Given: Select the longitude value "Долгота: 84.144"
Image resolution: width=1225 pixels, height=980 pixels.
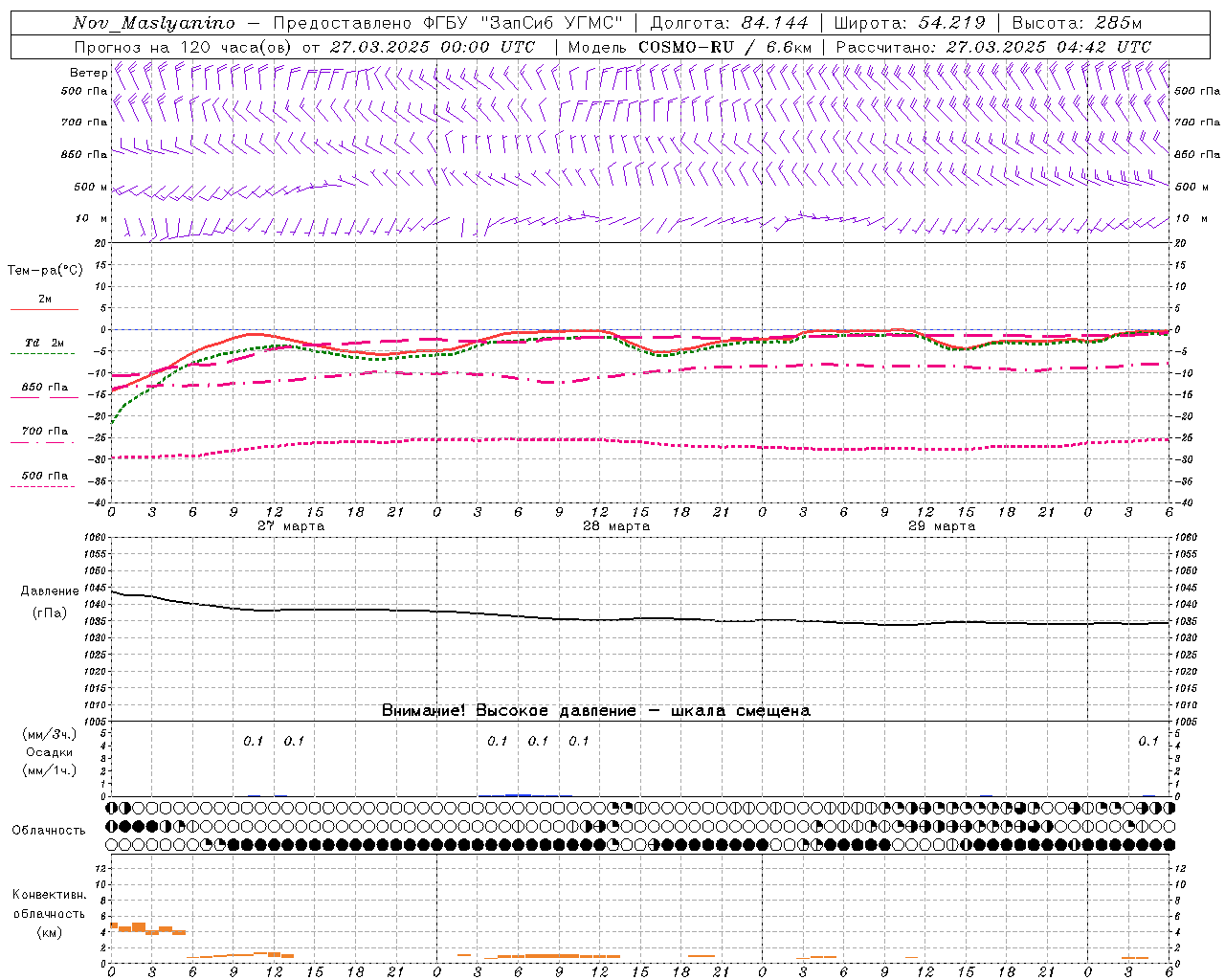Looking at the screenshot, I should point(728,23).
